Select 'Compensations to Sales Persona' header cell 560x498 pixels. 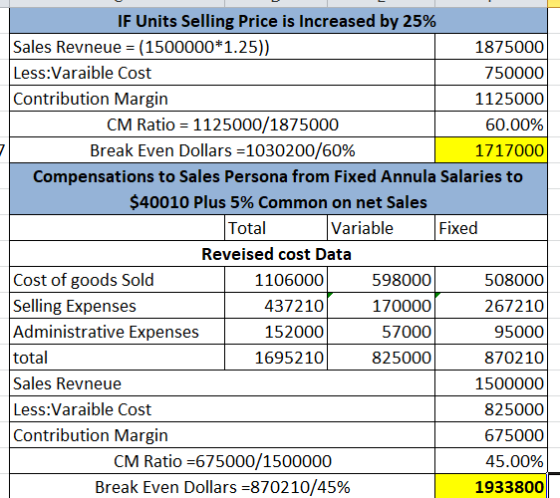pyautogui.click(x=278, y=189)
